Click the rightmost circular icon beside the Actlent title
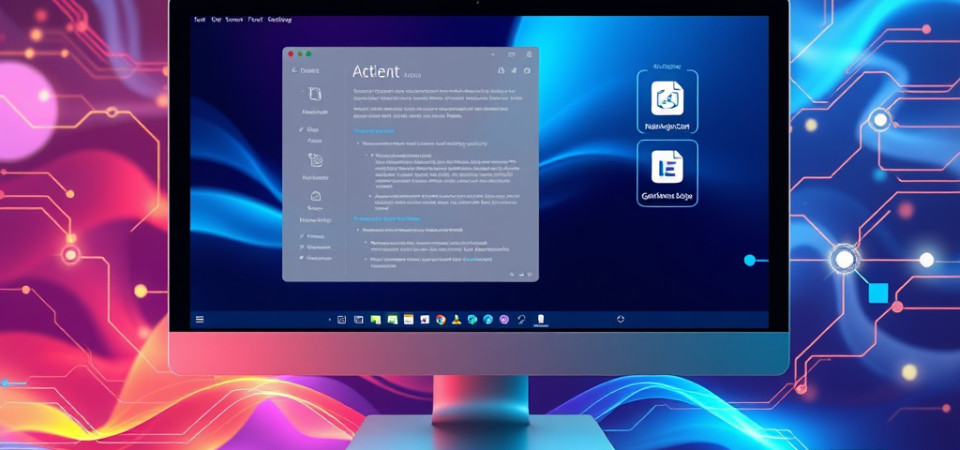Viewport: 960px width, 450px height. tap(527, 70)
